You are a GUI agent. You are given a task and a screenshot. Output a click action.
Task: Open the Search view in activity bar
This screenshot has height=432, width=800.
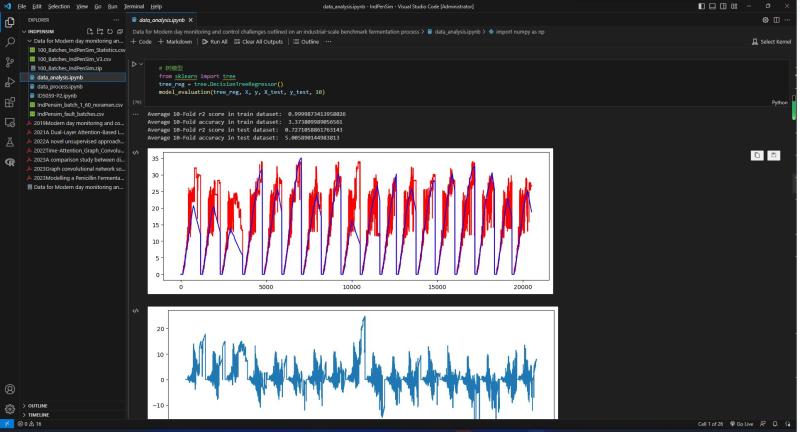[x=9, y=42]
